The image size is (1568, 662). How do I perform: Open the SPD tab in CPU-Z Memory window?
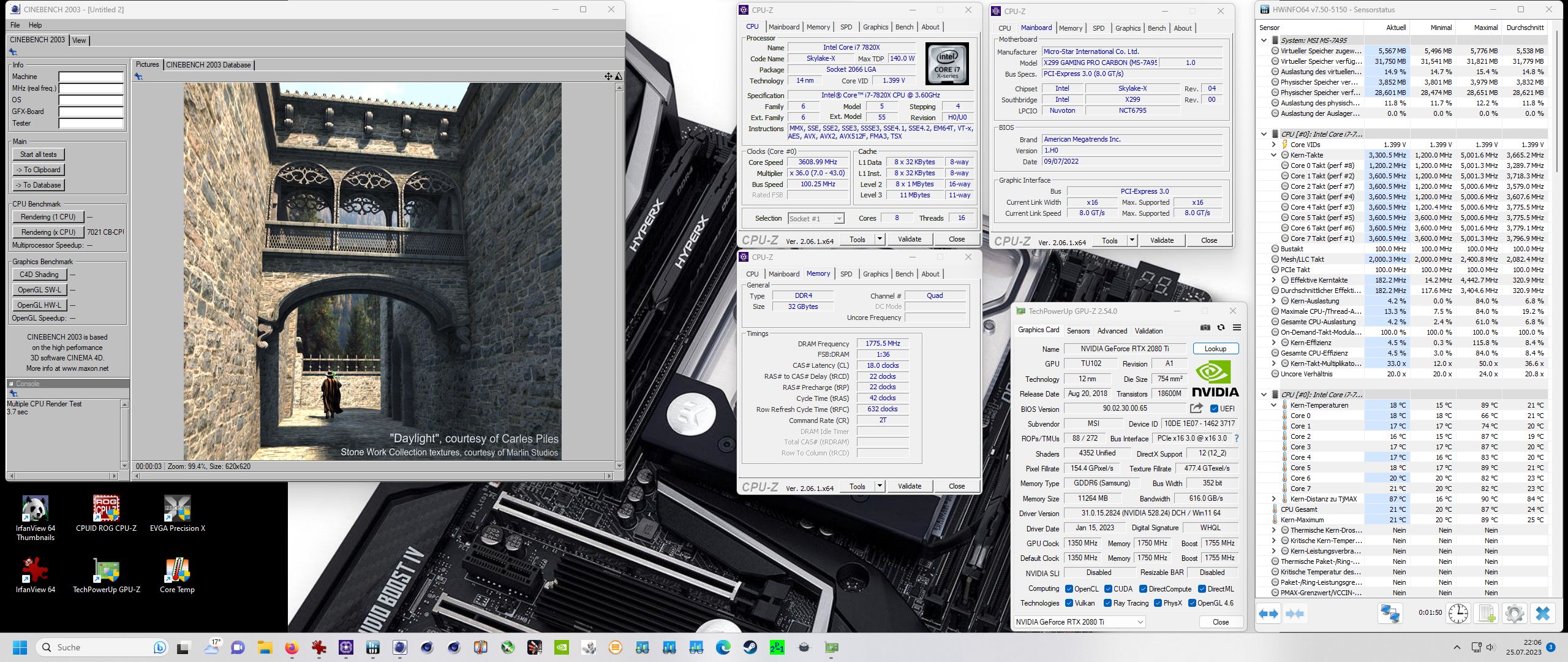(x=846, y=274)
